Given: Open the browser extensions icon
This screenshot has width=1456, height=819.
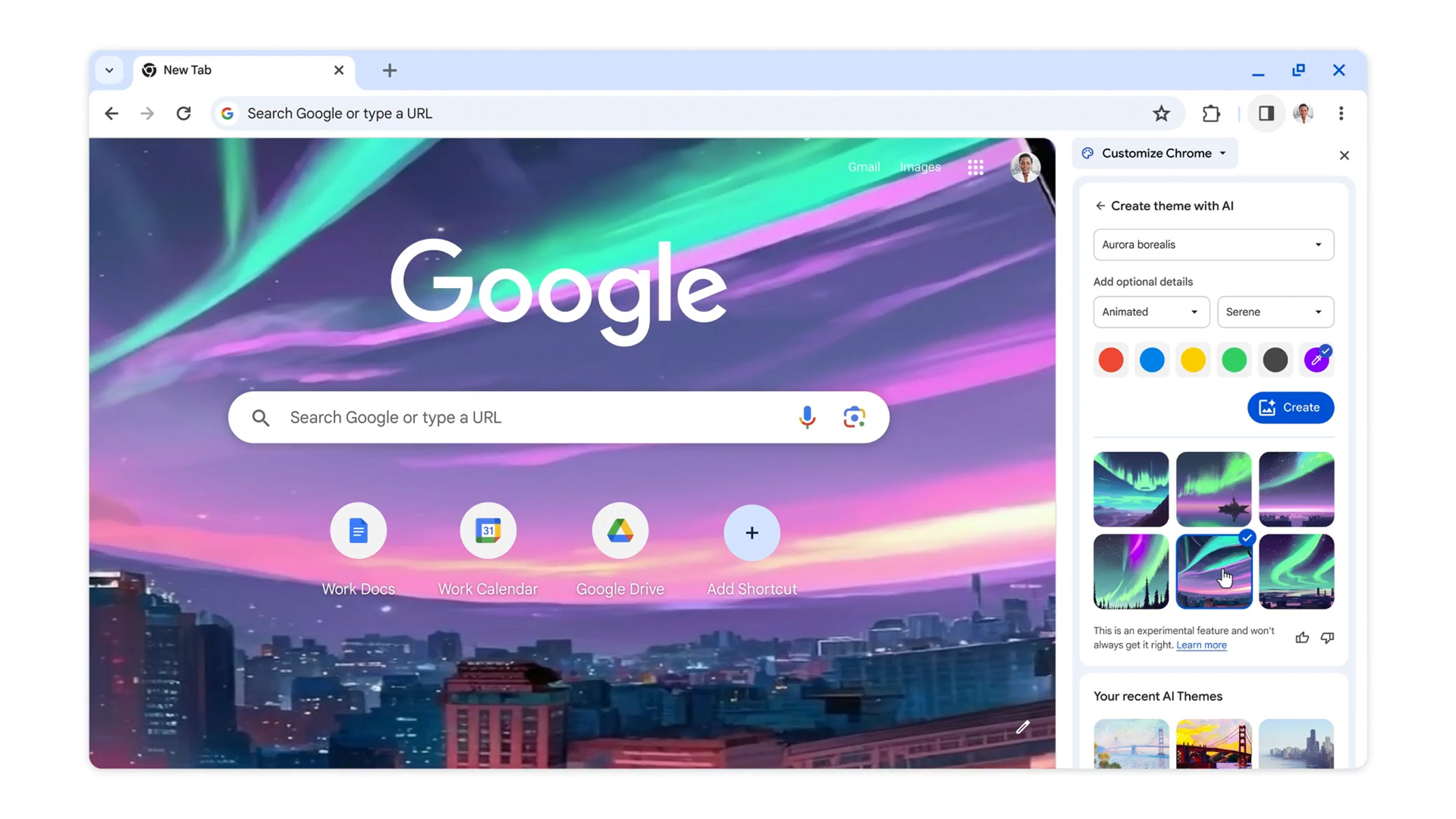Looking at the screenshot, I should click(x=1211, y=113).
